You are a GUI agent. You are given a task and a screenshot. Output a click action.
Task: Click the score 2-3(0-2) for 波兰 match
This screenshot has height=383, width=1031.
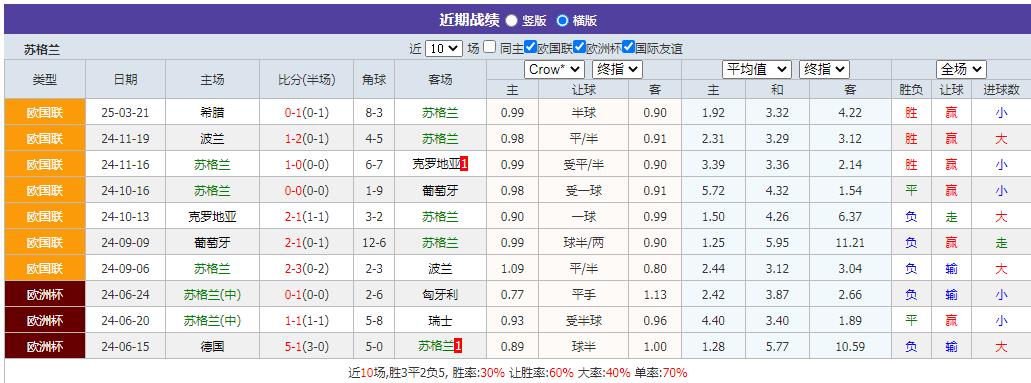pyautogui.click(x=306, y=268)
